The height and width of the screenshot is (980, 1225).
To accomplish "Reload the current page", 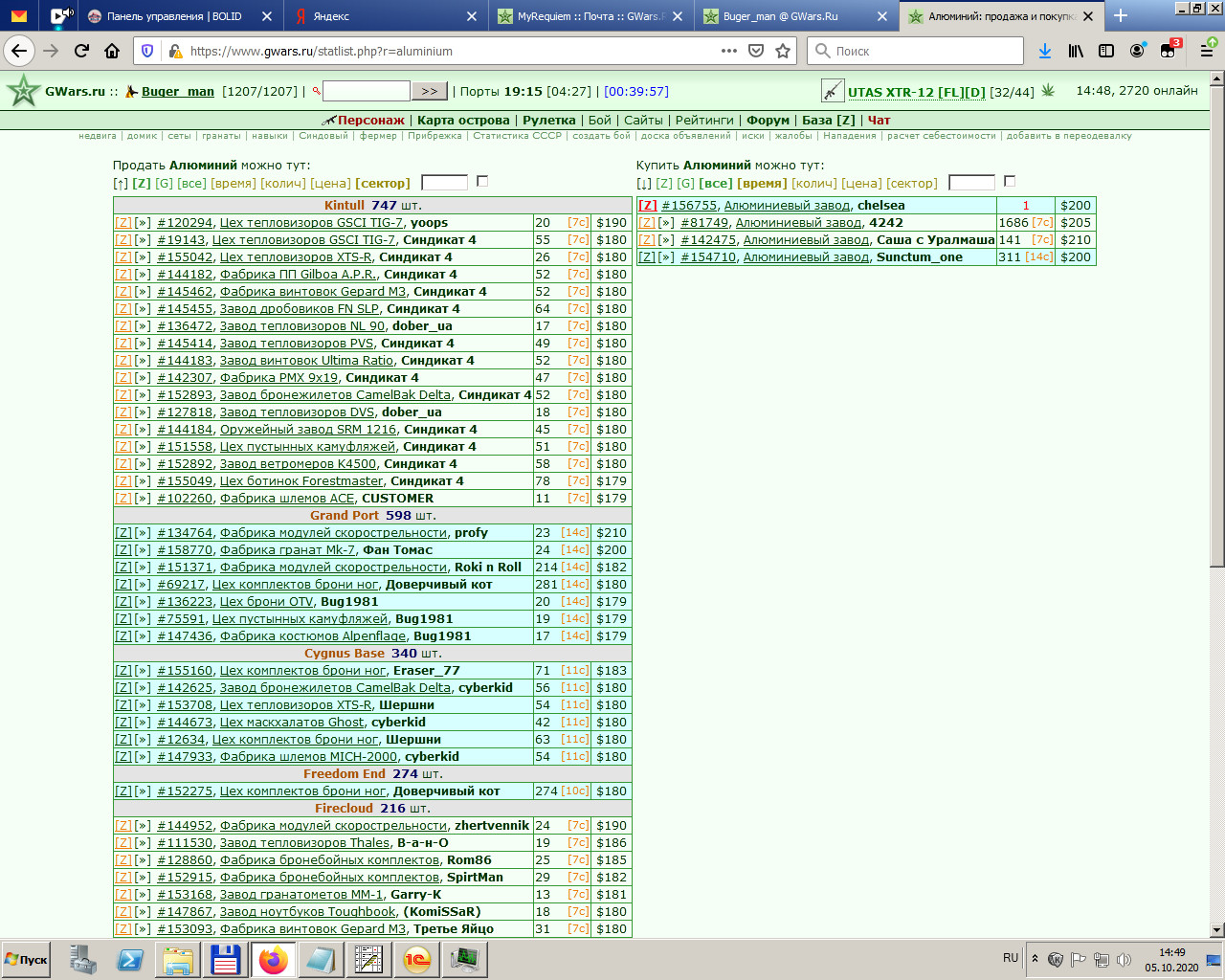I will click(81, 51).
